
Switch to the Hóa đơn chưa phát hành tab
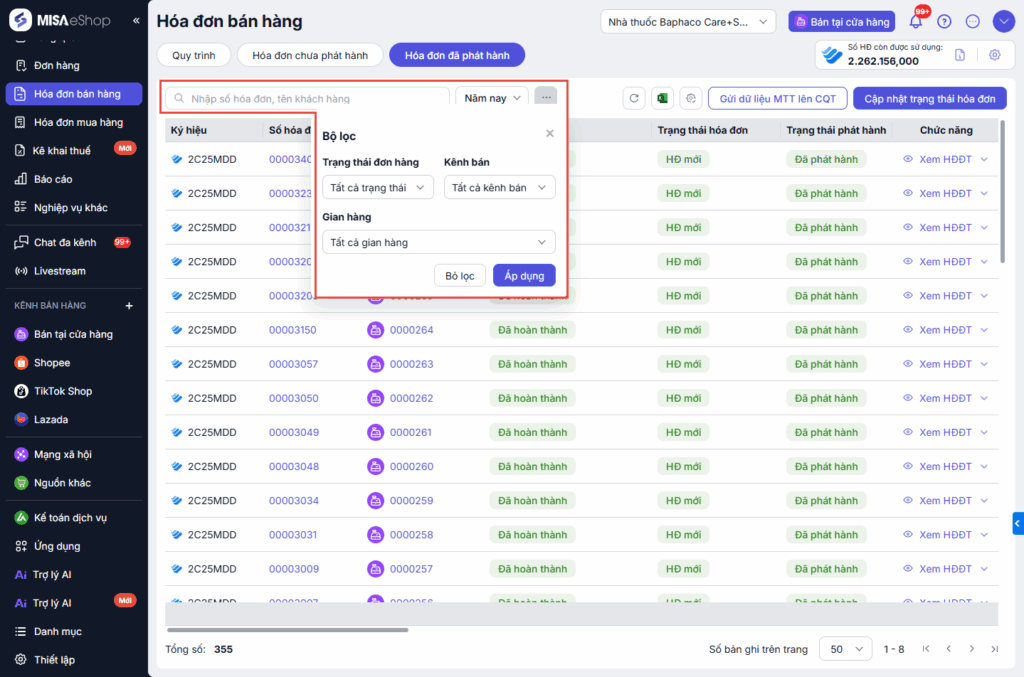click(310, 56)
